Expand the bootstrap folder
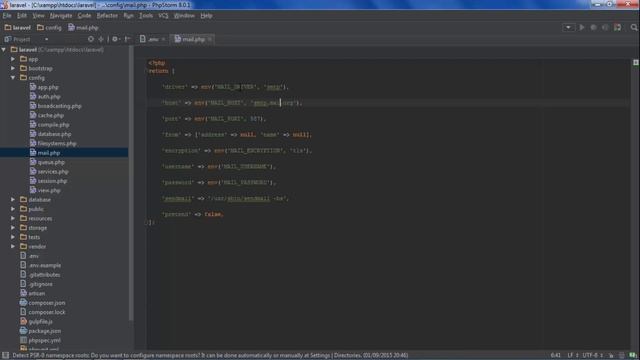 [x=13, y=69]
